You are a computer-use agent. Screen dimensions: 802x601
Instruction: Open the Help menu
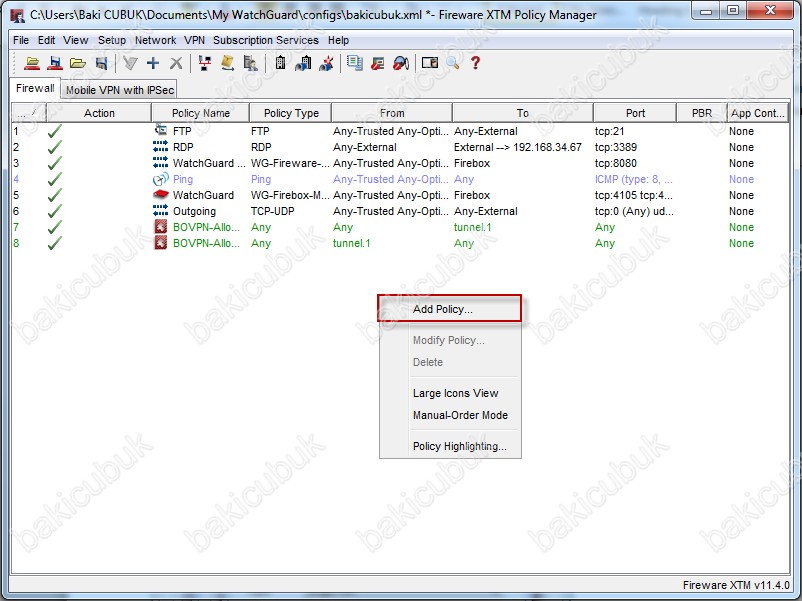pyautogui.click(x=339, y=40)
